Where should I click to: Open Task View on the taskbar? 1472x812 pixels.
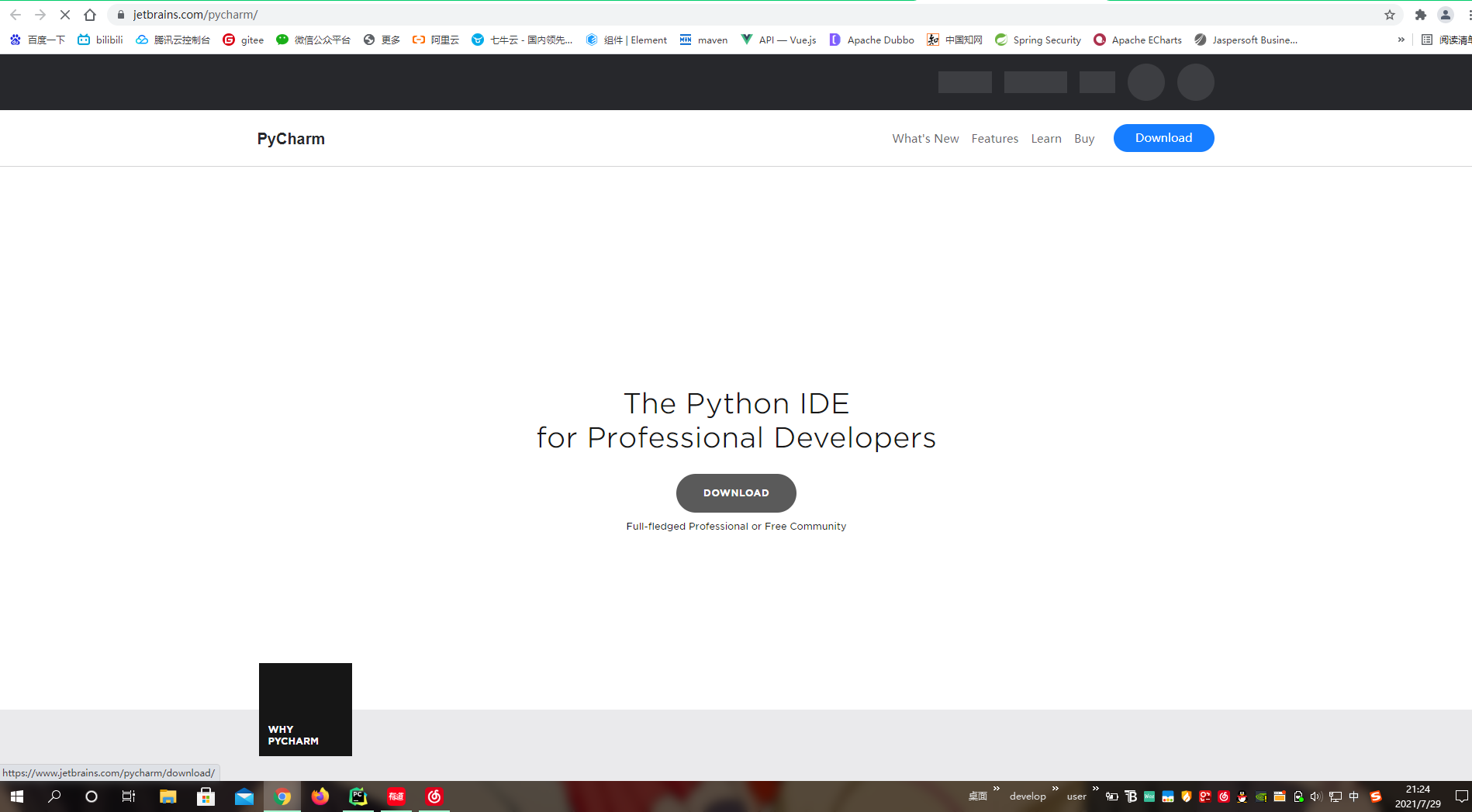pos(129,796)
